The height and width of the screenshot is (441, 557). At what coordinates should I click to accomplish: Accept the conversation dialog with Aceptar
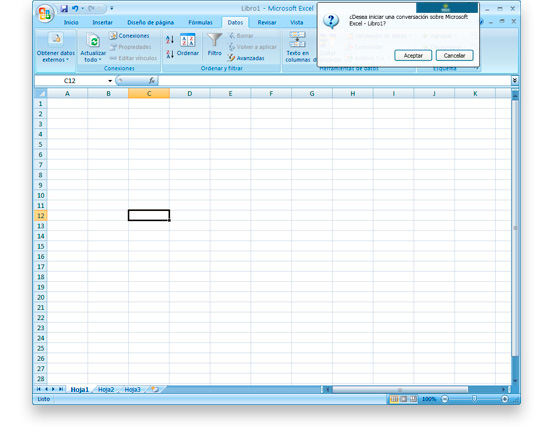(x=413, y=55)
